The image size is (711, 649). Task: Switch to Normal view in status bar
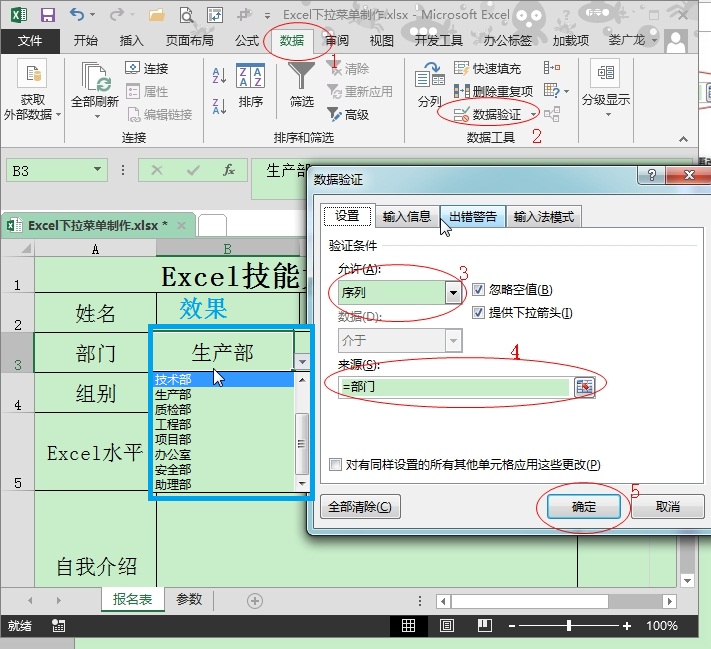click(408, 626)
